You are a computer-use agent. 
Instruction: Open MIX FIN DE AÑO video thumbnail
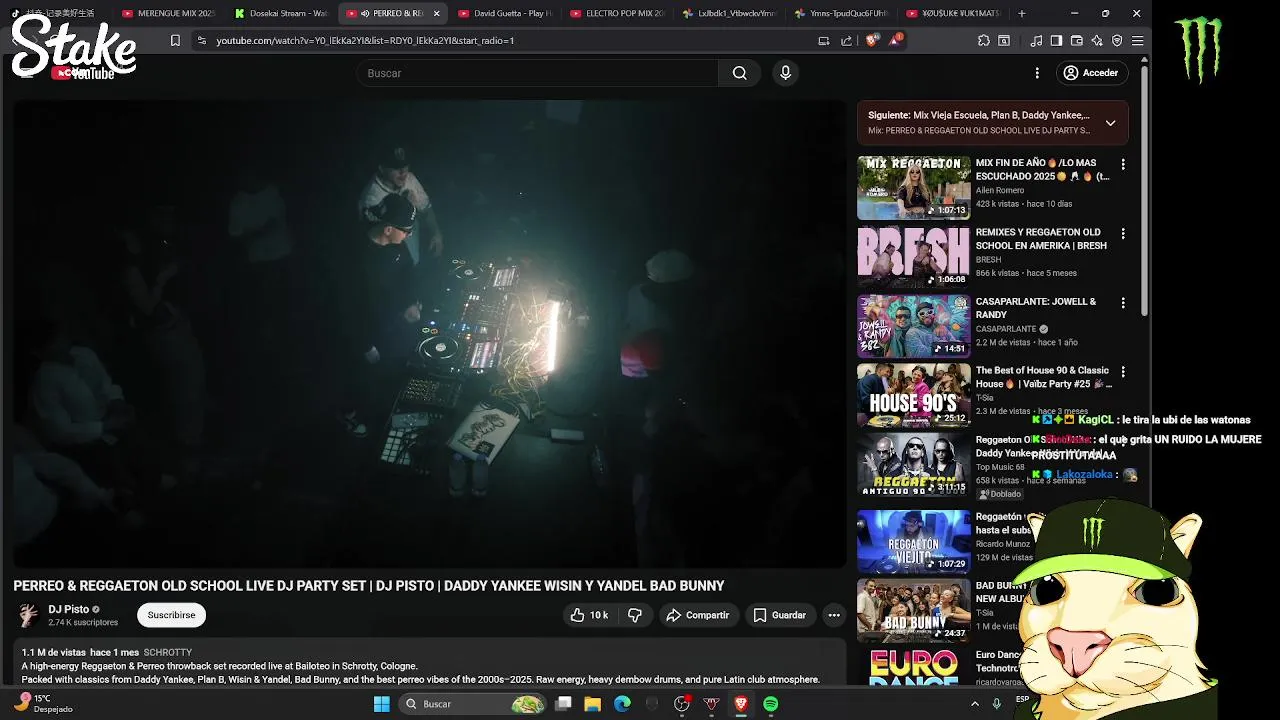pos(913,187)
